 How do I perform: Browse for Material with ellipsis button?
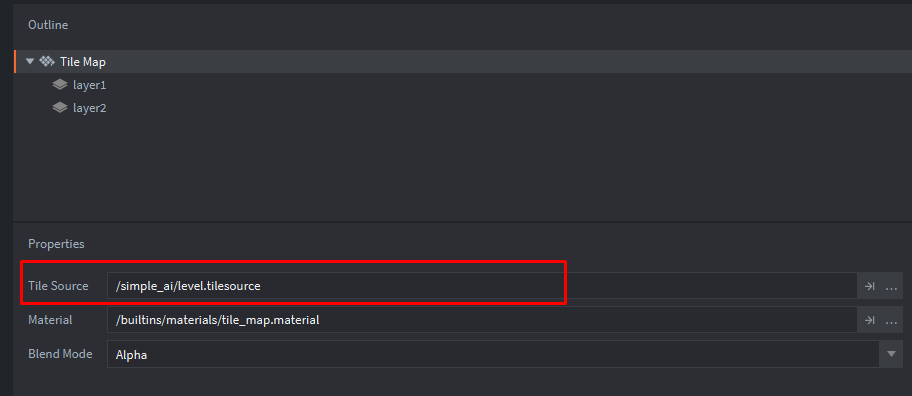(x=891, y=320)
